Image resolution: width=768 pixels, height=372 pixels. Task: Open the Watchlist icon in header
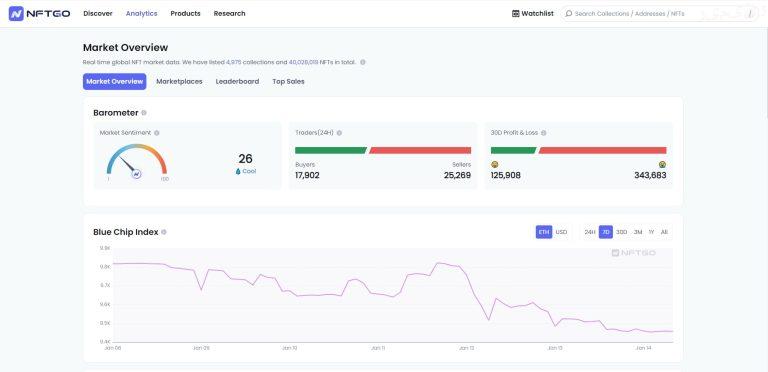pyautogui.click(x=515, y=14)
